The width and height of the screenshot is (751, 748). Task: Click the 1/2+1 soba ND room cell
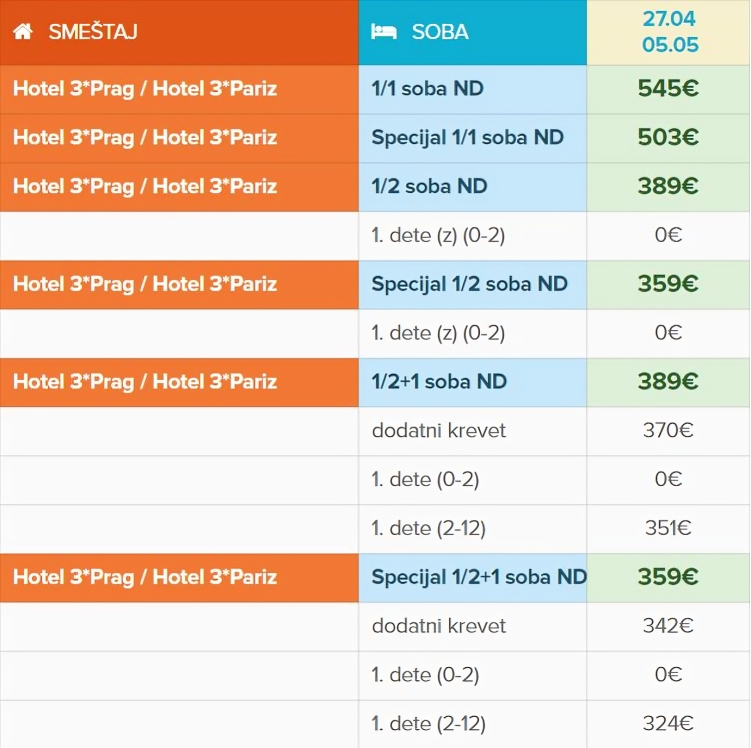click(x=473, y=382)
